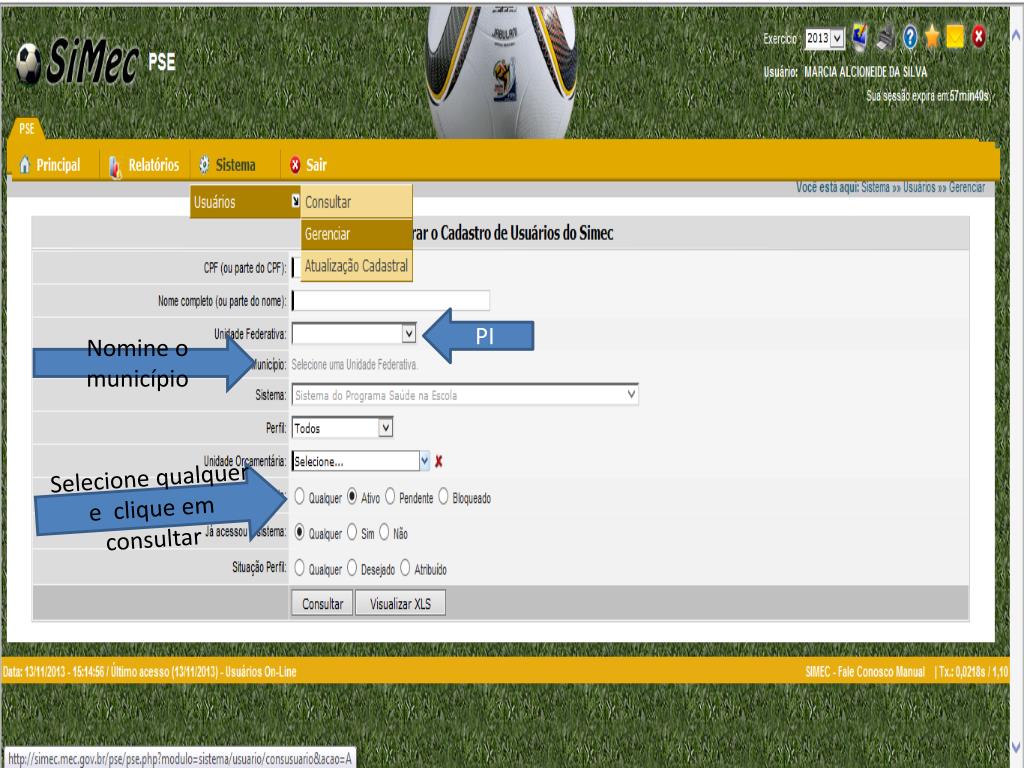The image size is (1024, 768).
Task: Open the Manual link in the footer
Action: pyautogui.click(x=912, y=671)
